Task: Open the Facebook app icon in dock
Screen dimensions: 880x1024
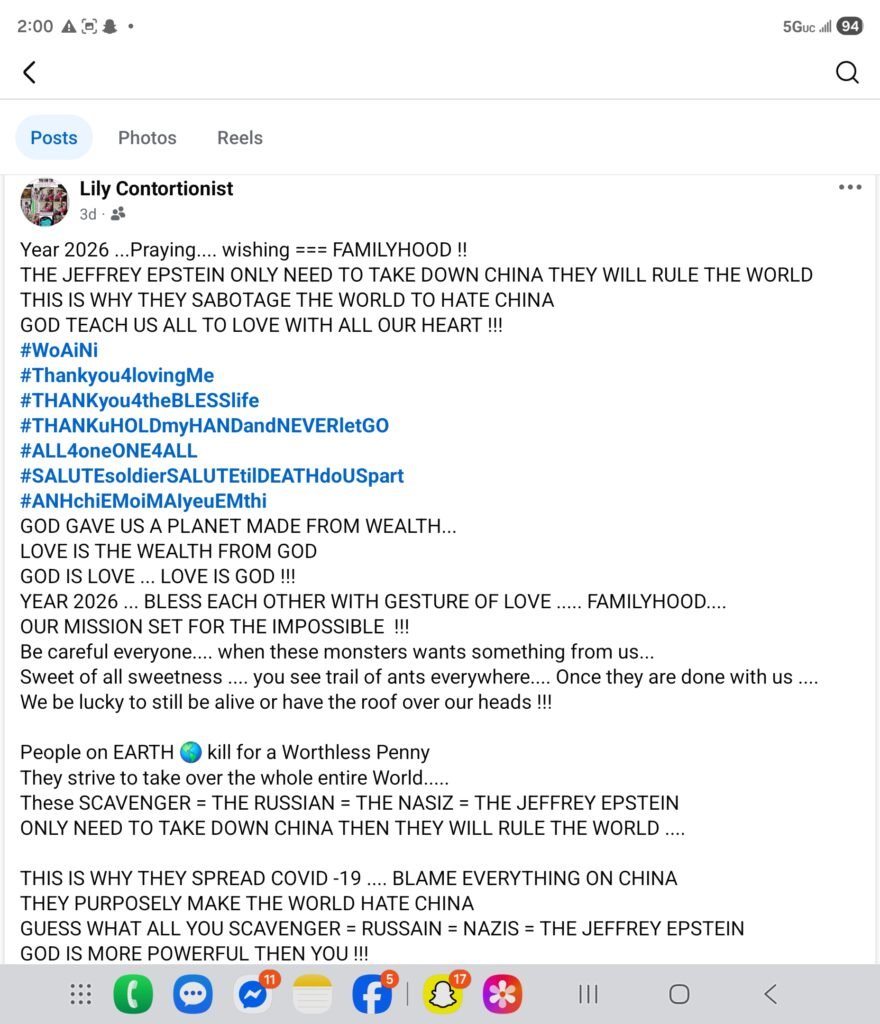Action: click(372, 994)
